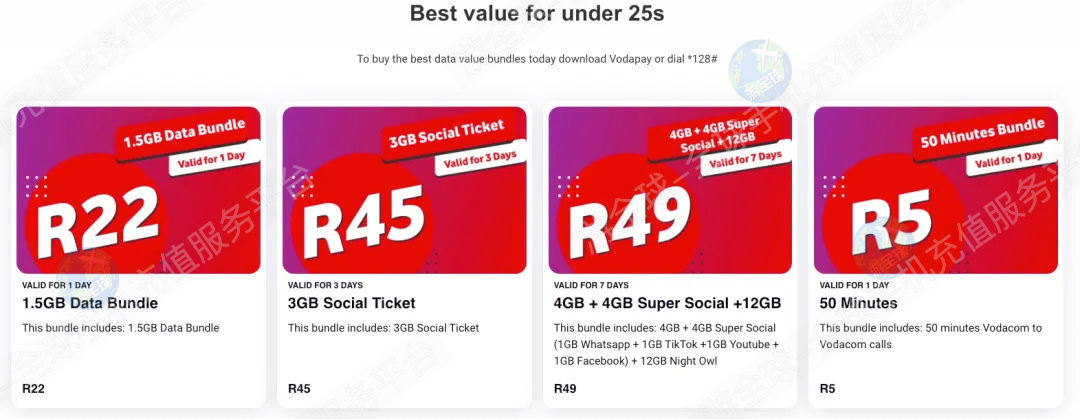
Task: Choose the small R5 price at card bottom
Action: point(827,389)
